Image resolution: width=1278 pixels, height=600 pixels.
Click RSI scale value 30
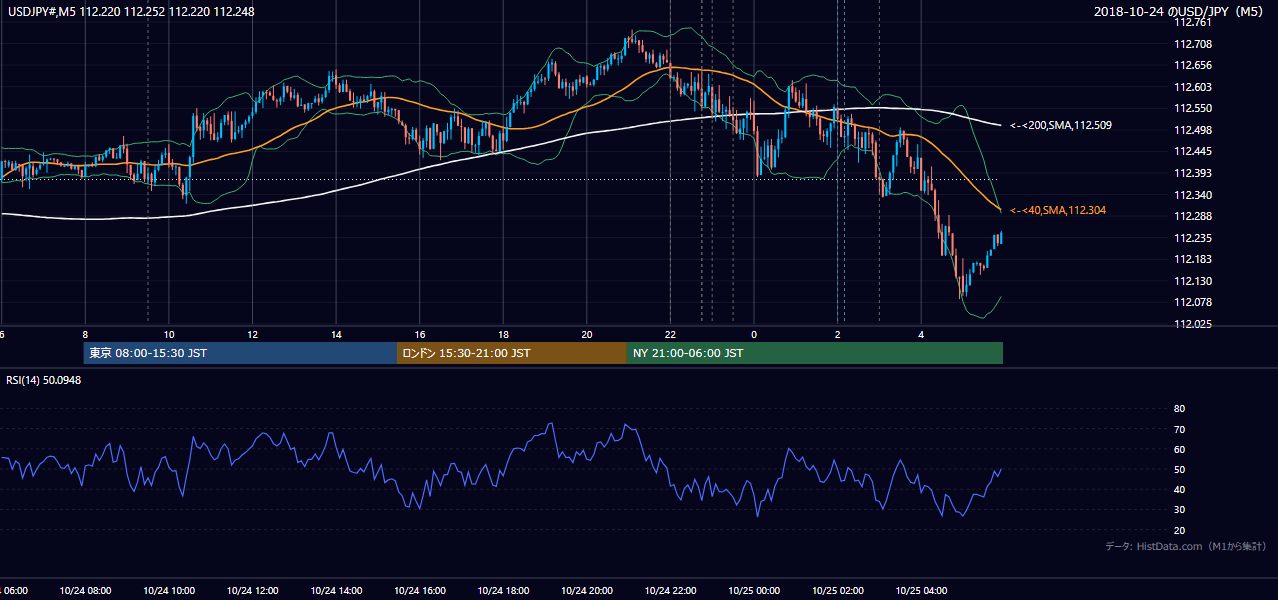[x=1179, y=510]
